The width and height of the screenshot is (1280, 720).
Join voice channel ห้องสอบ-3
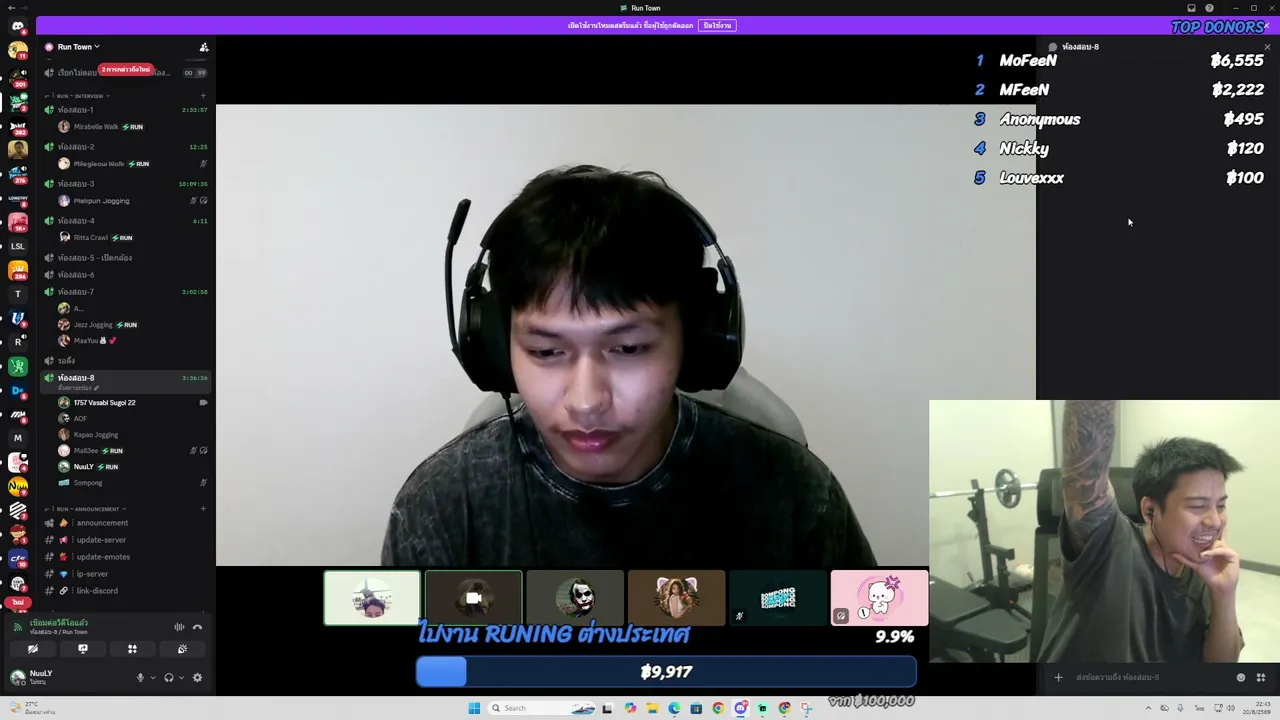[x=126, y=184]
